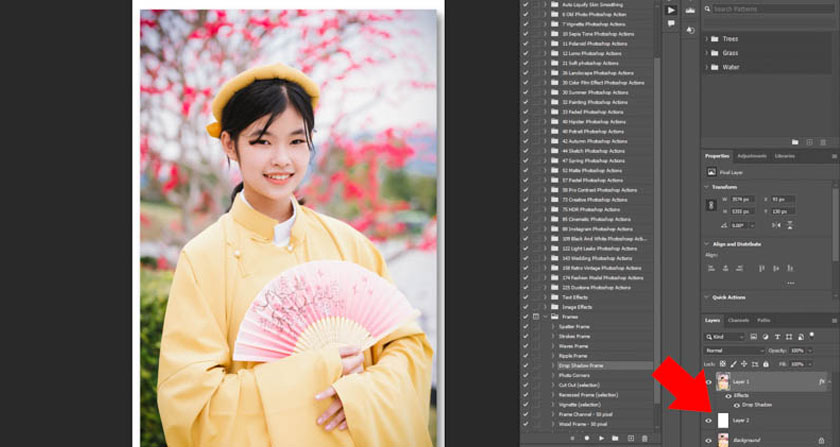Create a new action with plus icon
Viewport: 840px width, 447px height.
click(x=631, y=438)
